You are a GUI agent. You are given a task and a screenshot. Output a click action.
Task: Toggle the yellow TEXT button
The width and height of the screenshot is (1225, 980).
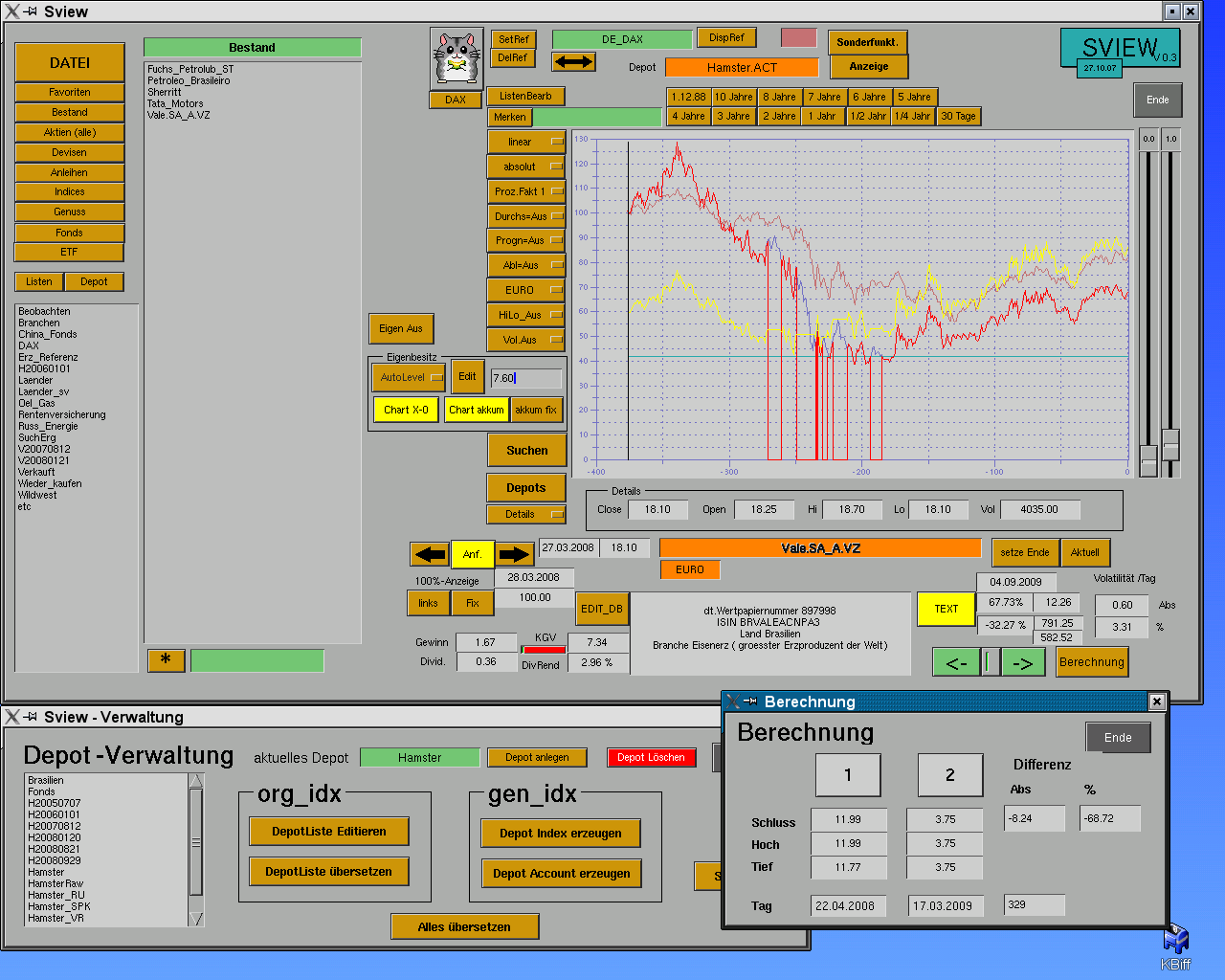tap(946, 609)
